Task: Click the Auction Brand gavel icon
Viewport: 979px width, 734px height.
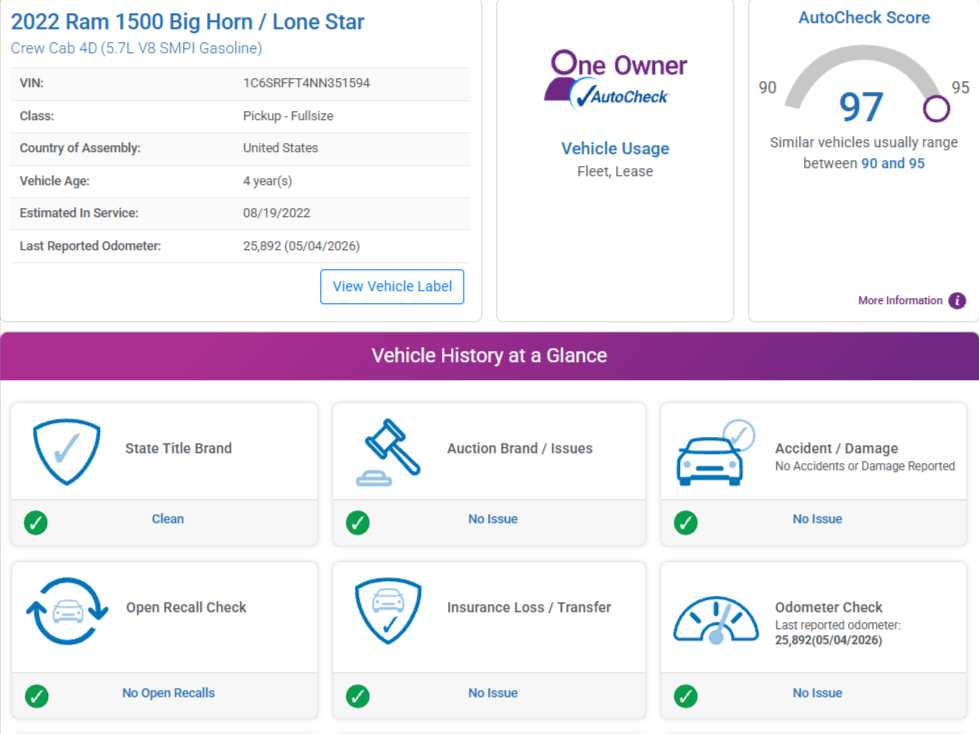Action: click(388, 452)
